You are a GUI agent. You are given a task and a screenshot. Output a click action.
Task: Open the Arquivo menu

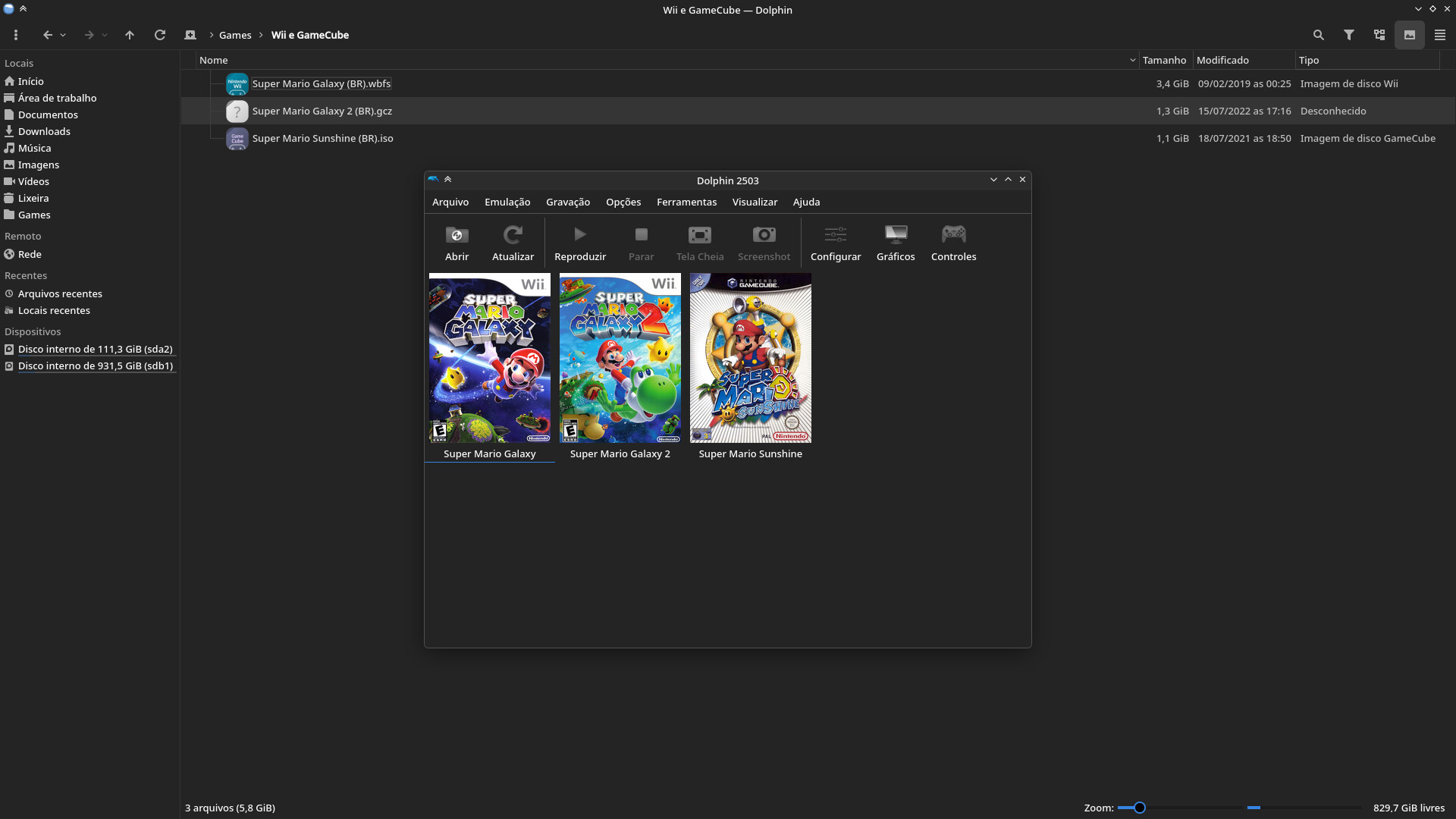(450, 202)
